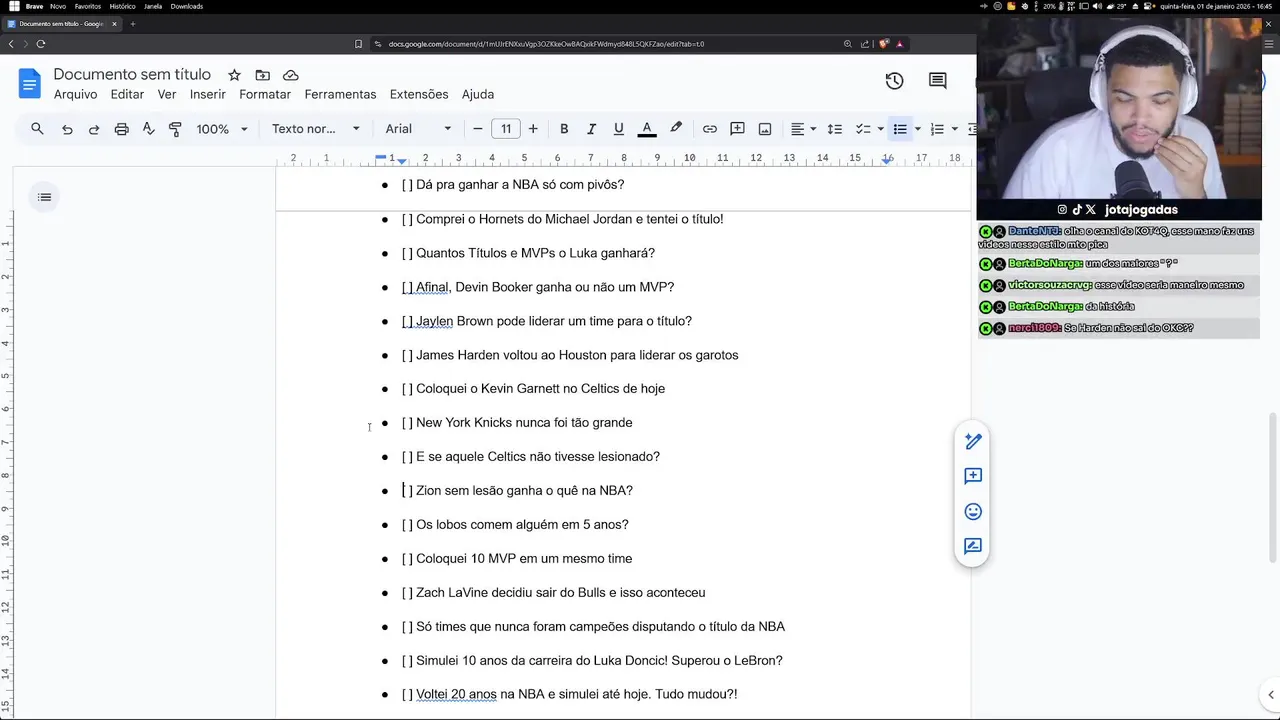Open the Ver menu

point(167,94)
